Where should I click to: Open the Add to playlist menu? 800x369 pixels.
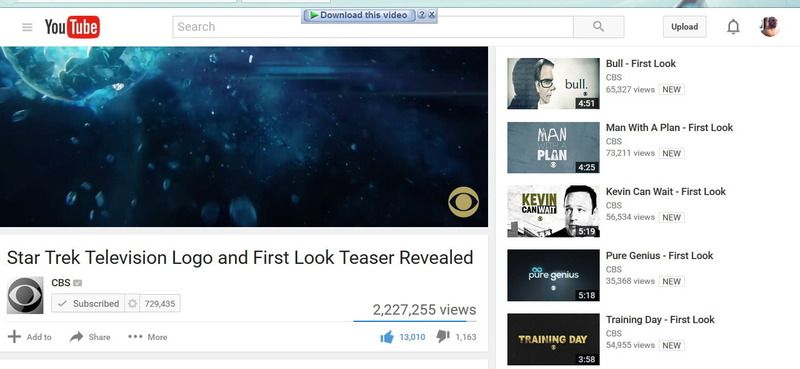(30, 337)
